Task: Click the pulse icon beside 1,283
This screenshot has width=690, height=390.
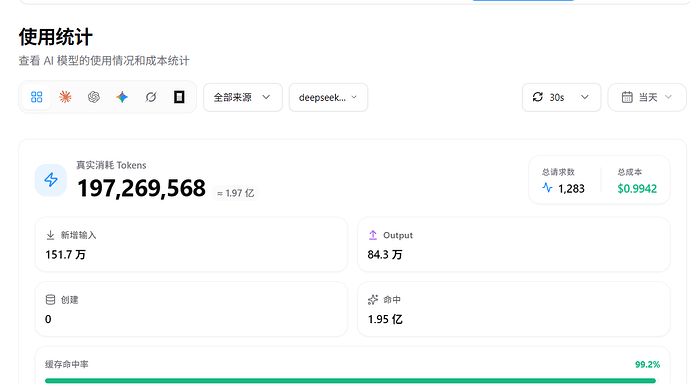Action: point(547,188)
